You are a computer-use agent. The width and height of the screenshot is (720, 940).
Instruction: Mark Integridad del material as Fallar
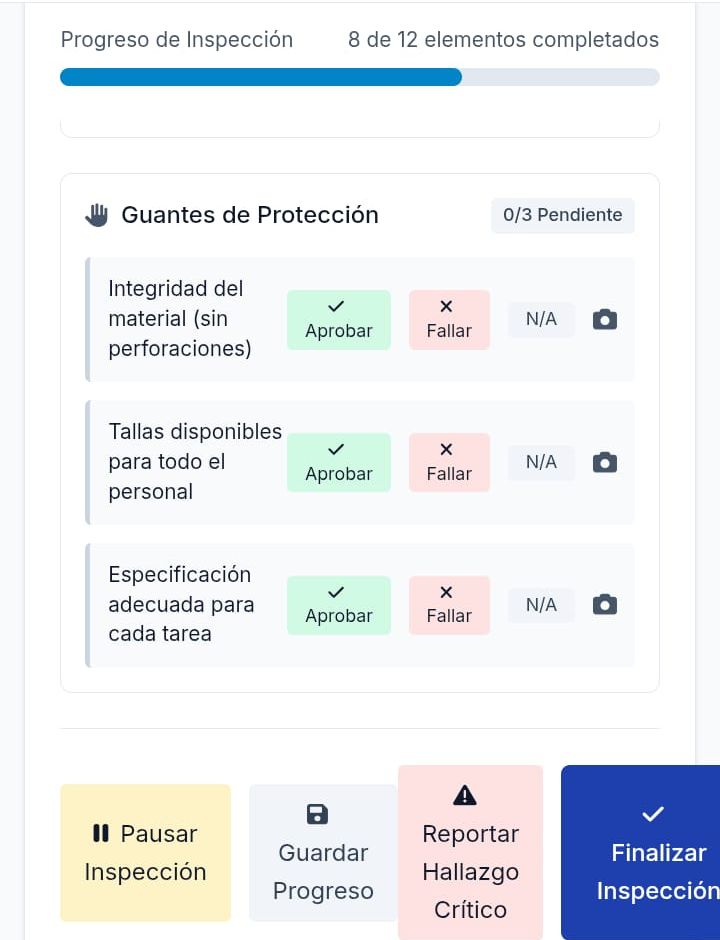(449, 320)
